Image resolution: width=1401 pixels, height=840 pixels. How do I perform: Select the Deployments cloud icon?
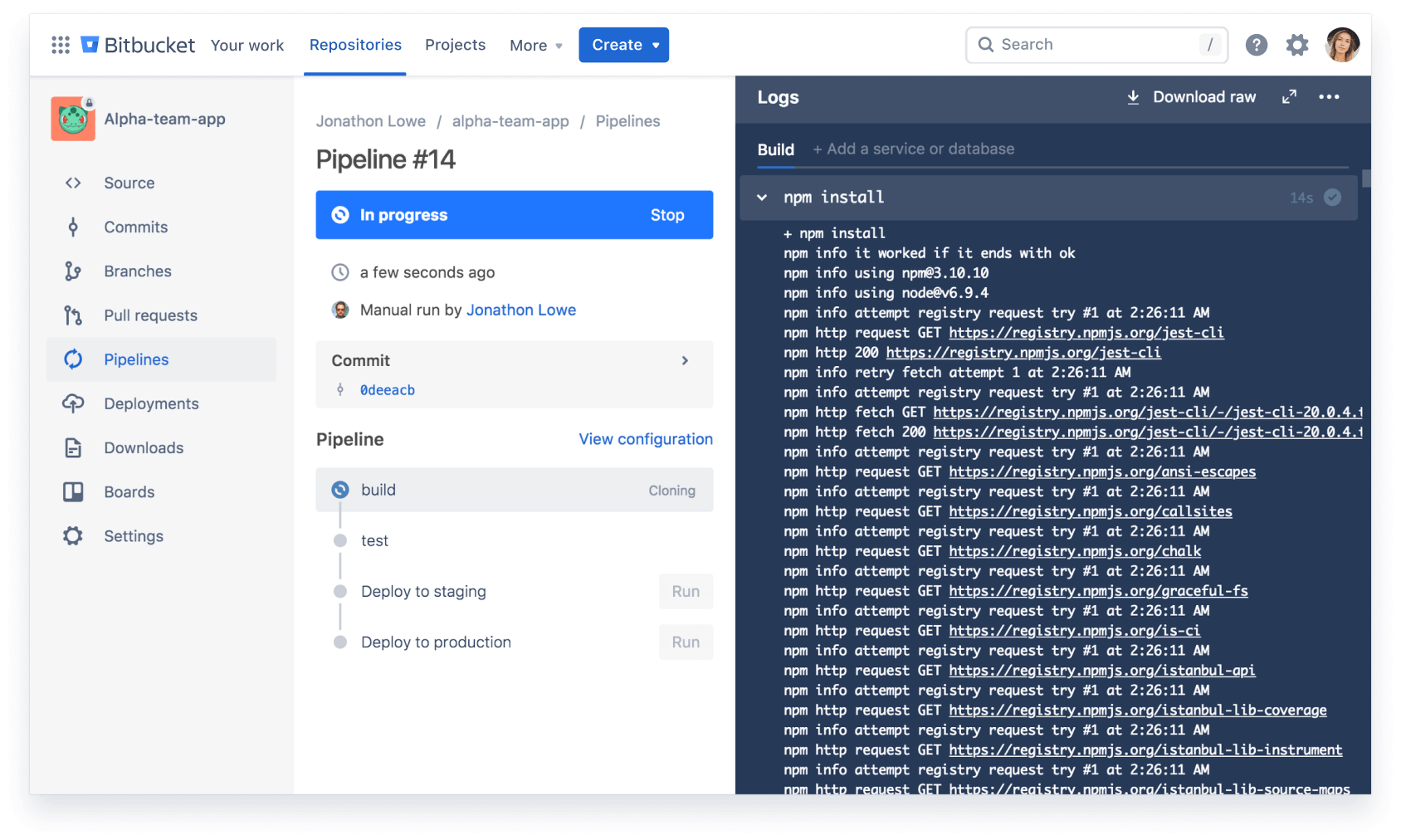click(x=73, y=403)
